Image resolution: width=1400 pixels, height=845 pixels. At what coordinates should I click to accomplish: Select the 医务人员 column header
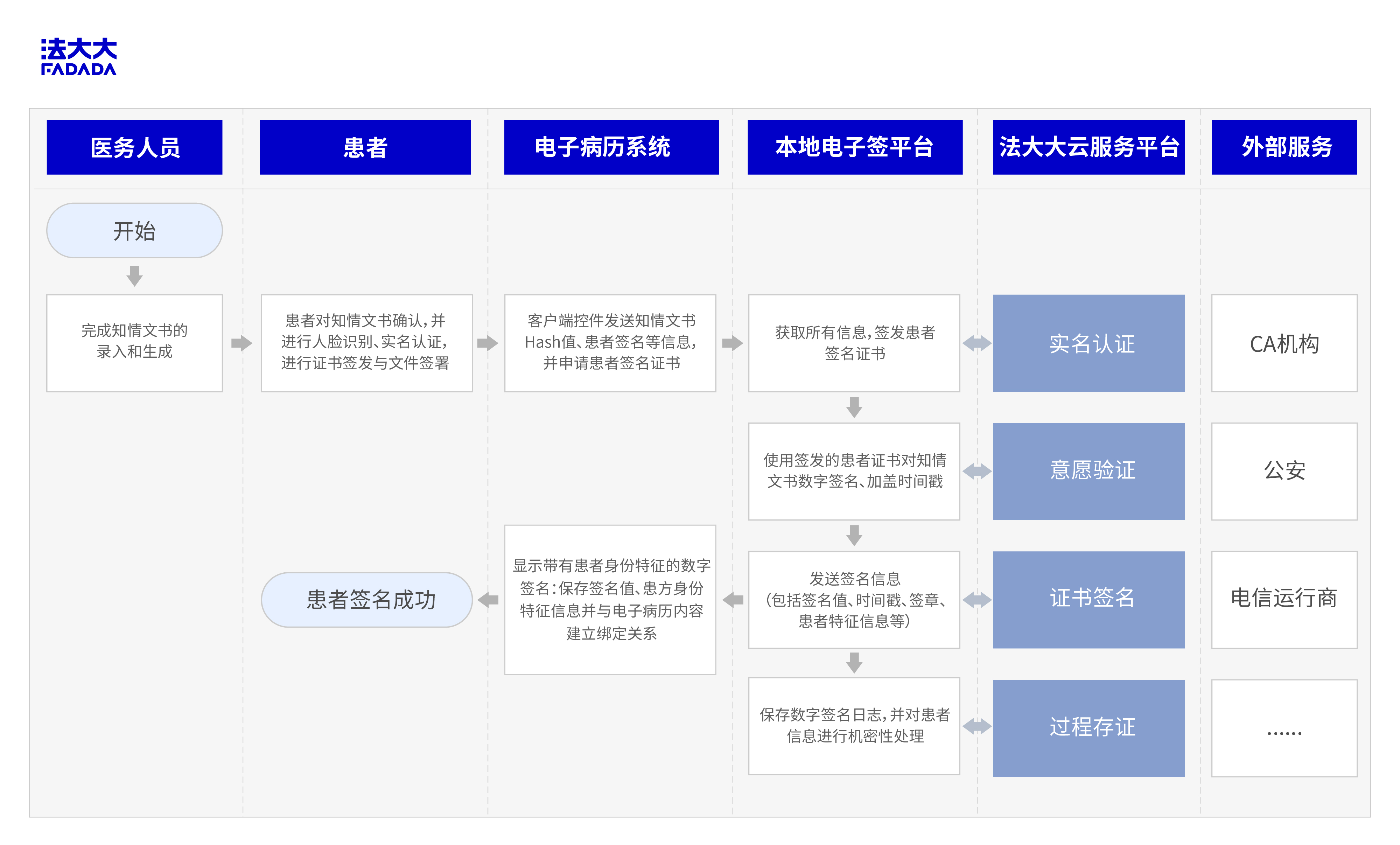pyautogui.click(x=134, y=147)
